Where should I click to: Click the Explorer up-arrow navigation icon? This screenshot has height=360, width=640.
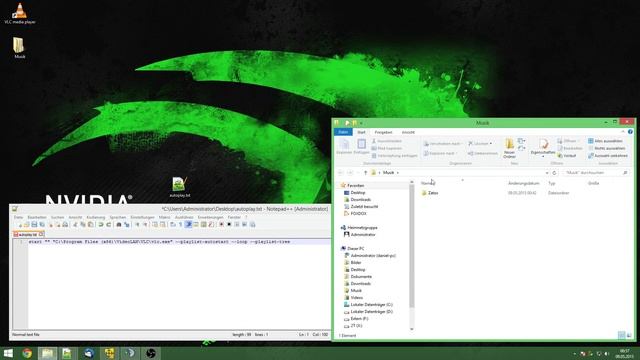coord(365,173)
